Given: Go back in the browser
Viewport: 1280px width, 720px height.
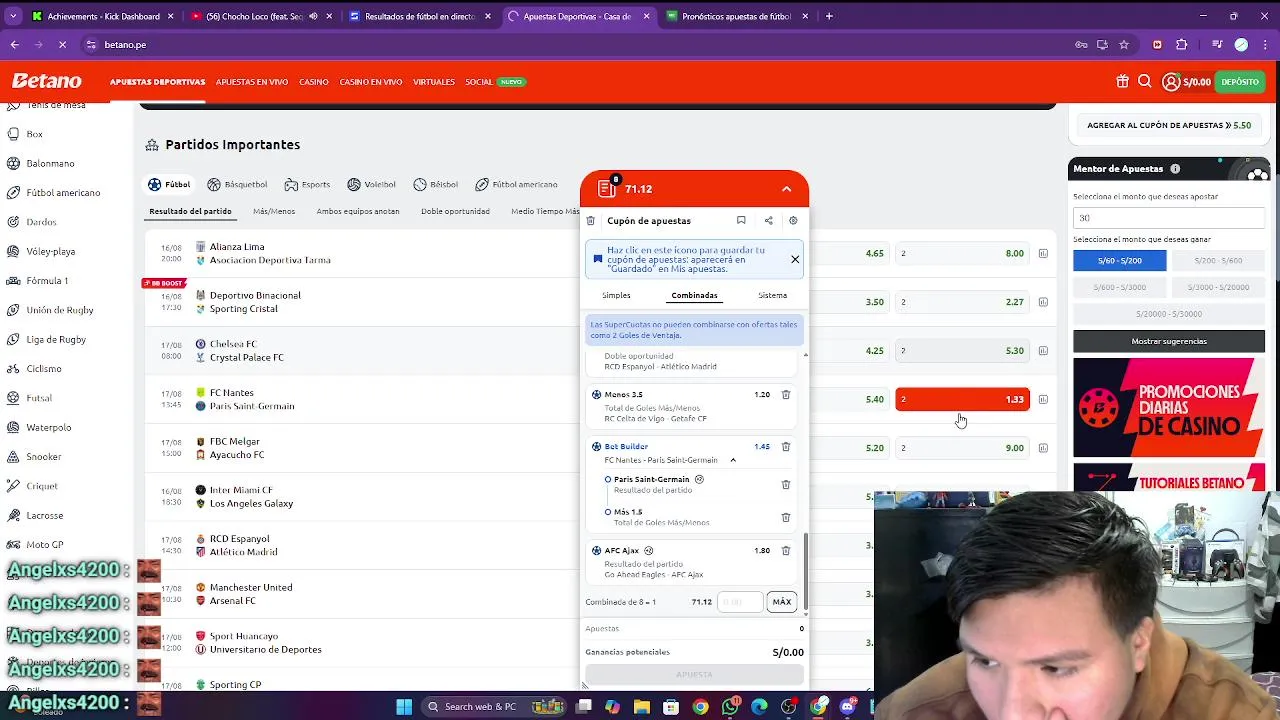Looking at the screenshot, I should click(x=14, y=45).
